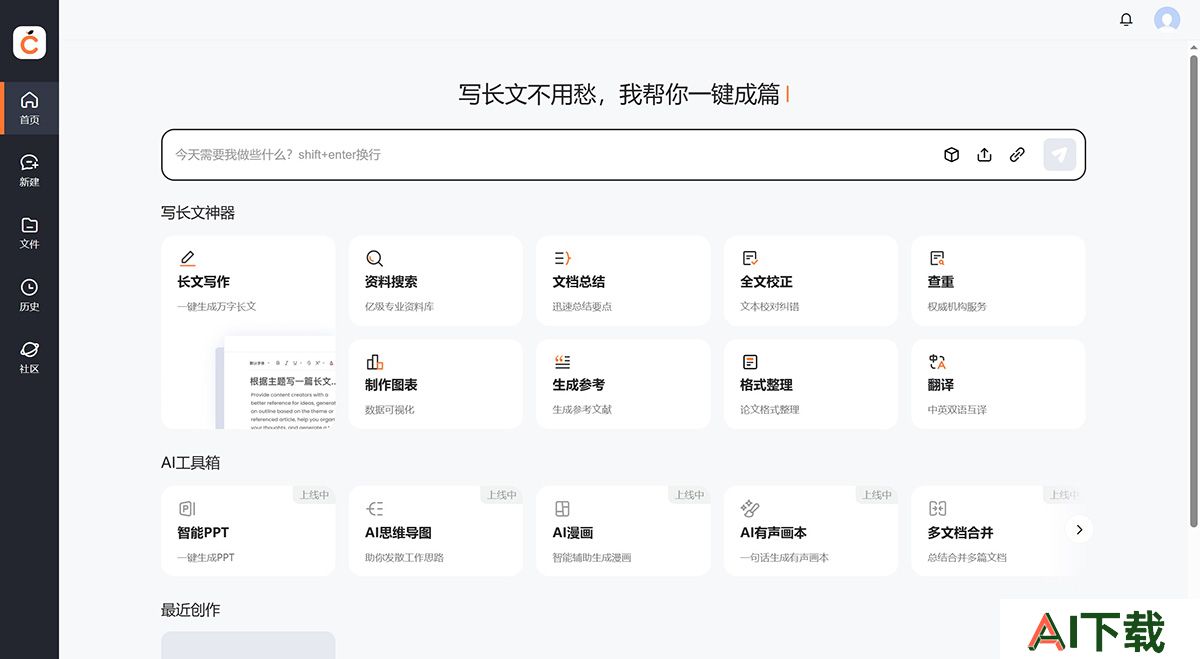Click the 中英双语互译 description text

[x=957, y=410]
